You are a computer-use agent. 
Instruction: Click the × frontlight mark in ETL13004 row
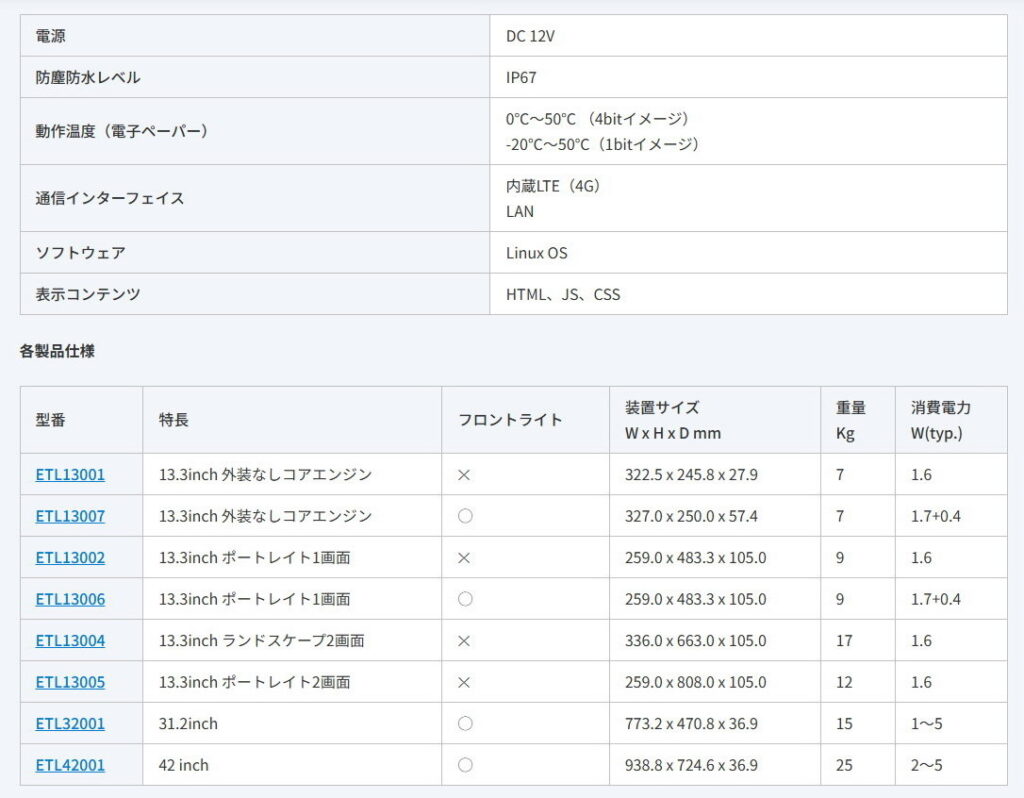[x=464, y=641]
